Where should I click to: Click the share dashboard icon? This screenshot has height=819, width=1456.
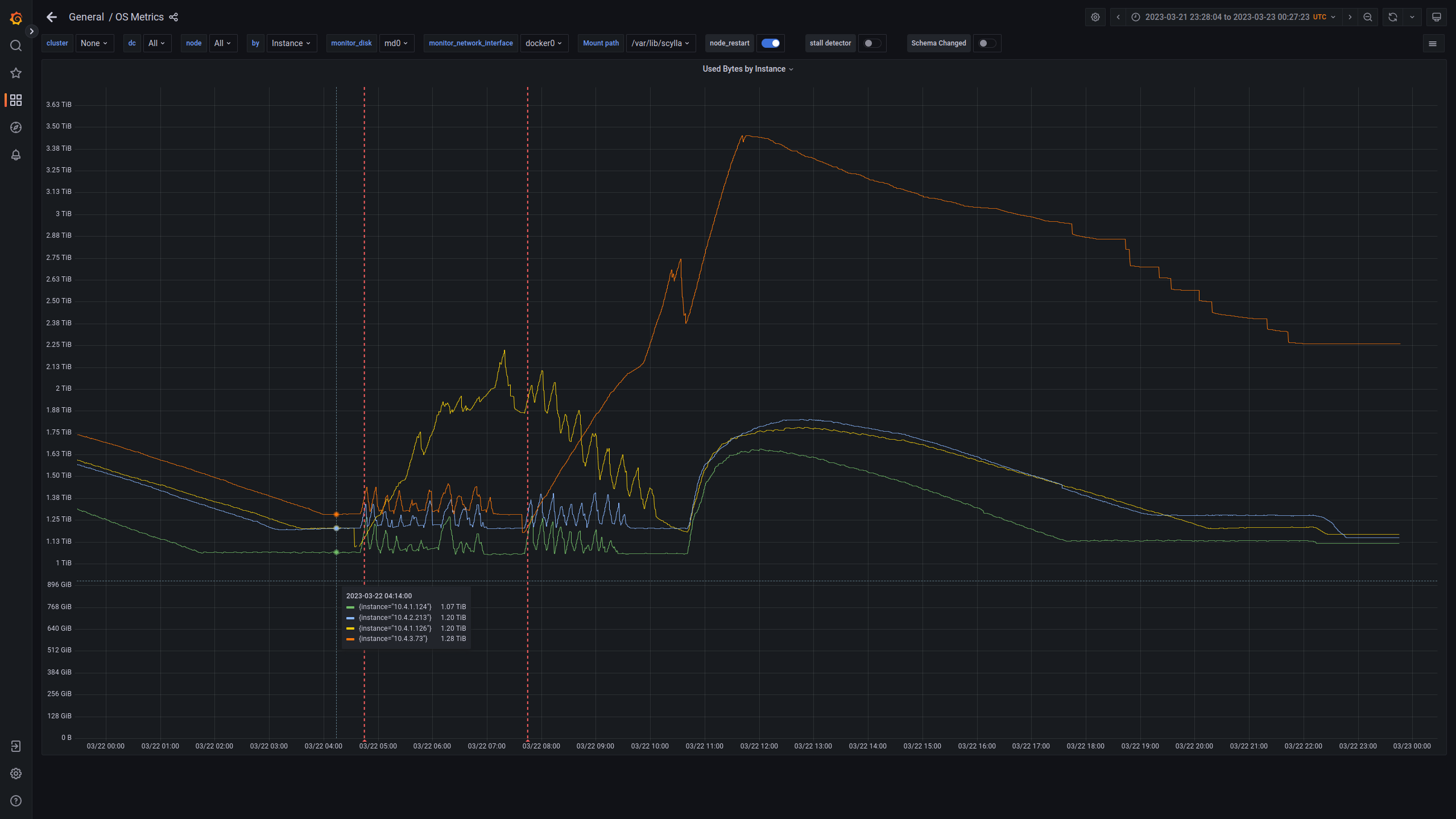173,17
